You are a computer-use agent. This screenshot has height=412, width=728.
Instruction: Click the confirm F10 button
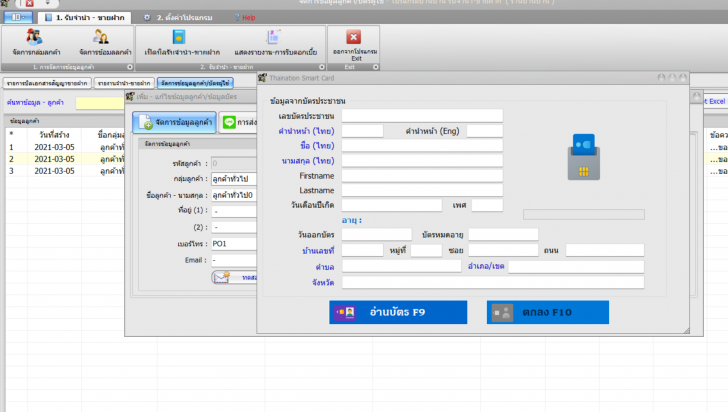(x=547, y=312)
